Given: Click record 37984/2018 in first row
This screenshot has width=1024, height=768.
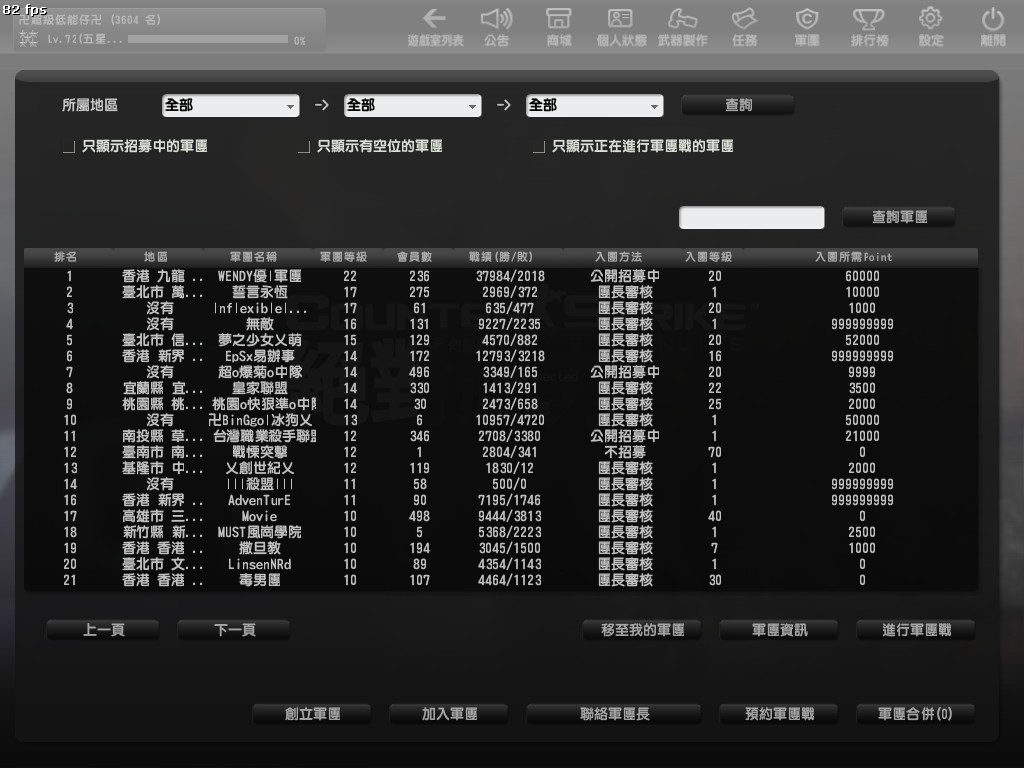Looking at the screenshot, I should [x=510, y=276].
